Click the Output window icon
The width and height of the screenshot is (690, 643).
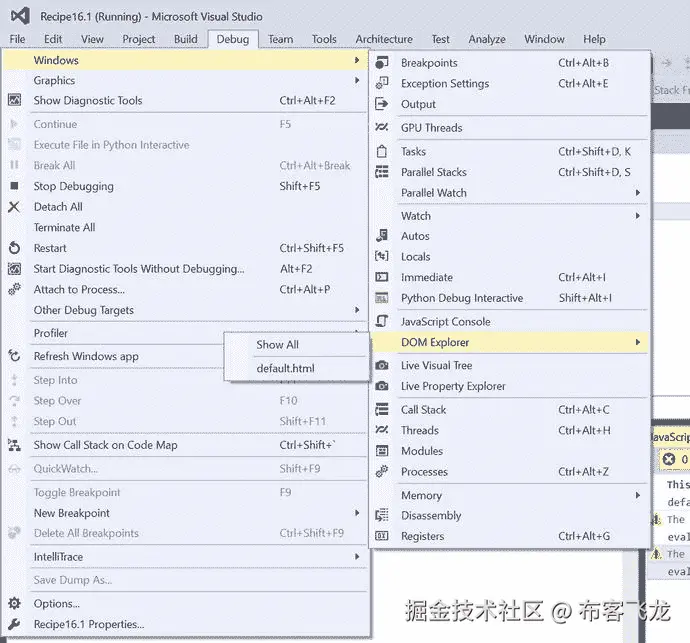pos(382,104)
